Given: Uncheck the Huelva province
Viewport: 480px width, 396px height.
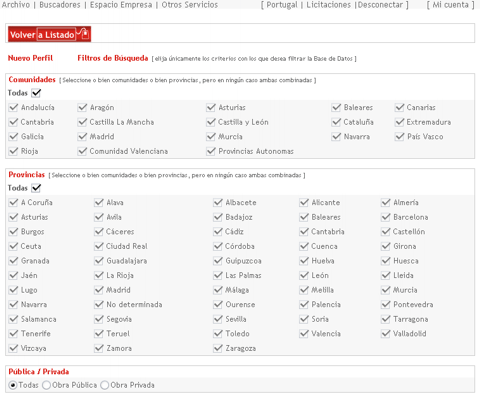Looking at the screenshot, I should coord(304,261).
